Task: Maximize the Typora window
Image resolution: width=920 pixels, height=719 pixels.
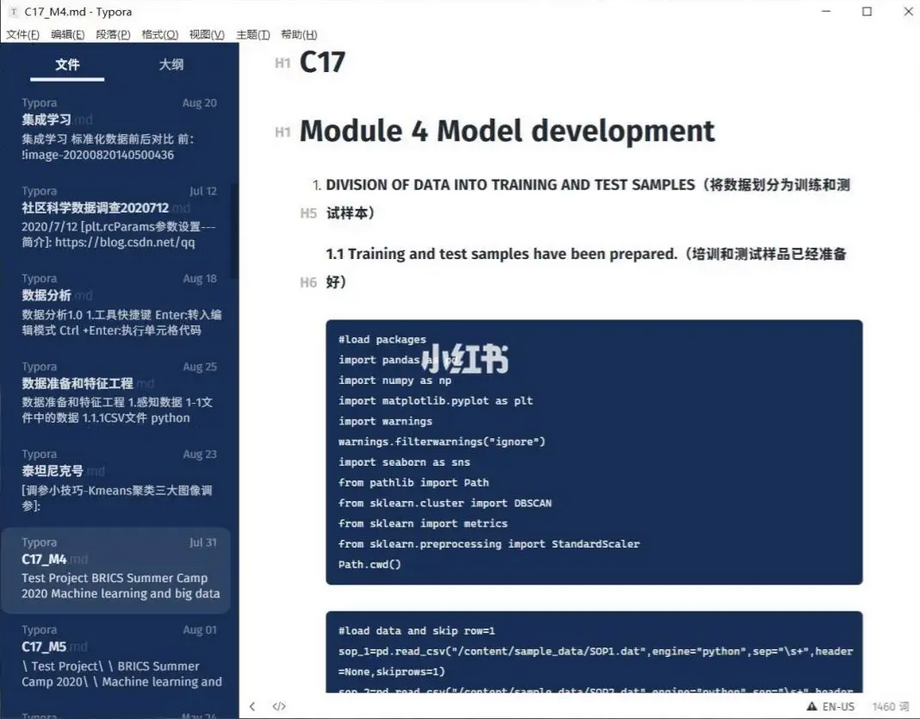Action: pos(867,12)
